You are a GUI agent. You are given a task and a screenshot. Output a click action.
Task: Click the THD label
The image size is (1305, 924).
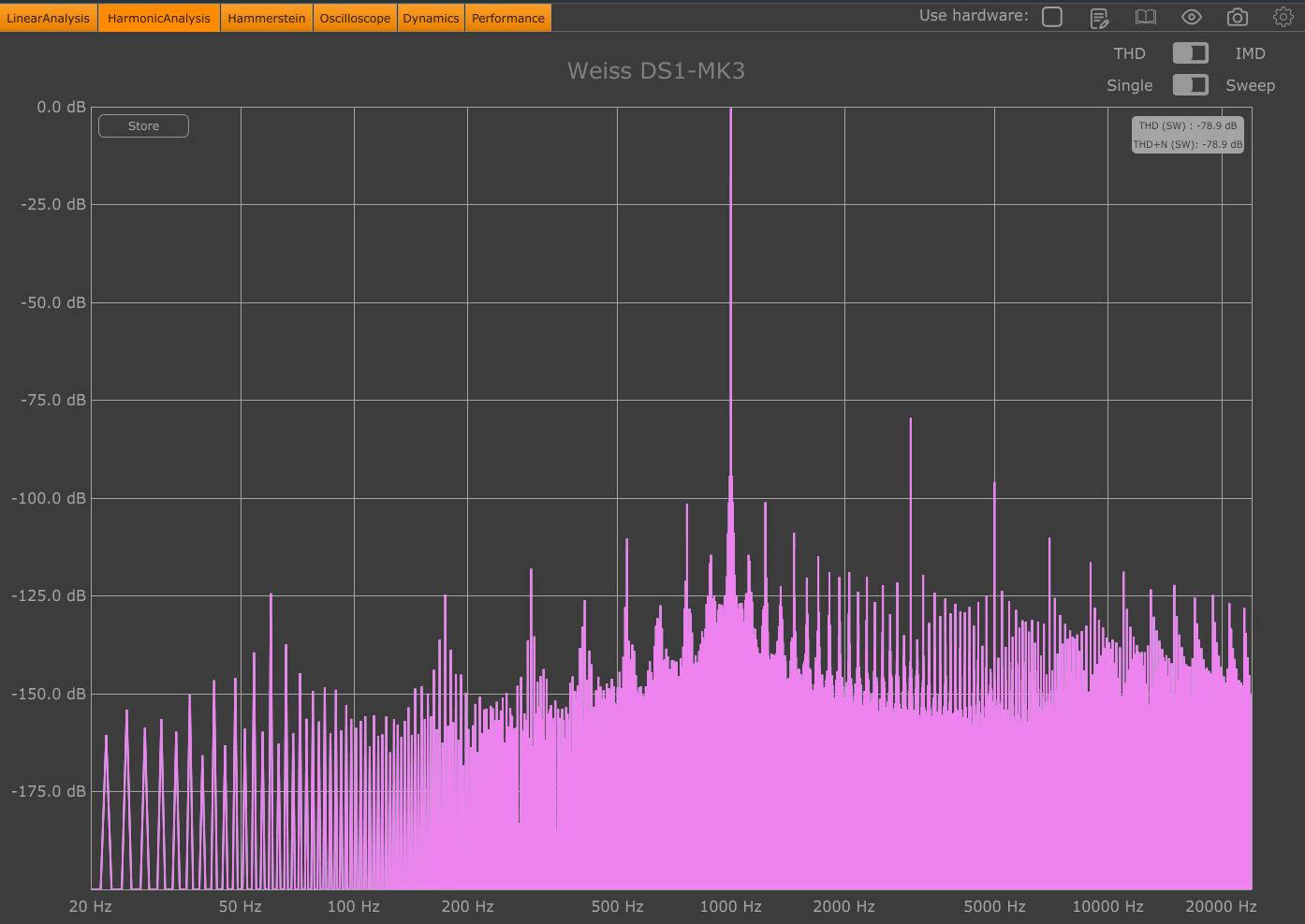tap(1130, 54)
